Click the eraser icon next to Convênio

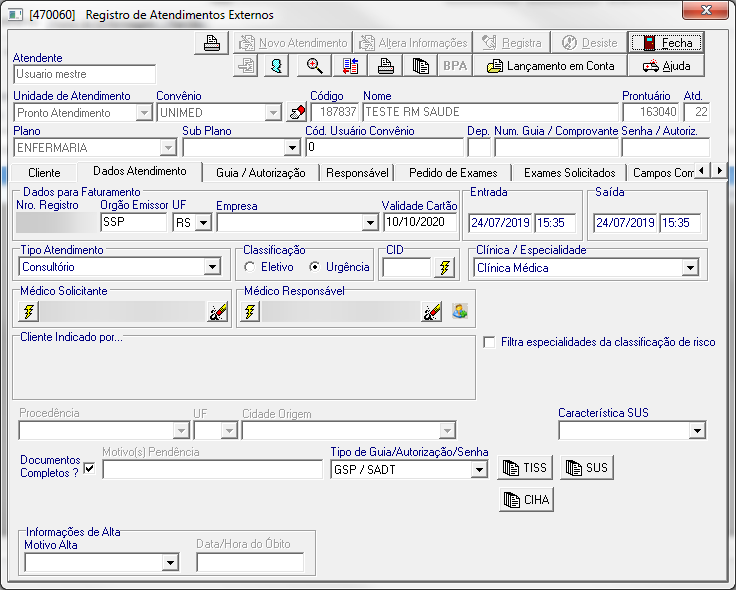(x=297, y=113)
